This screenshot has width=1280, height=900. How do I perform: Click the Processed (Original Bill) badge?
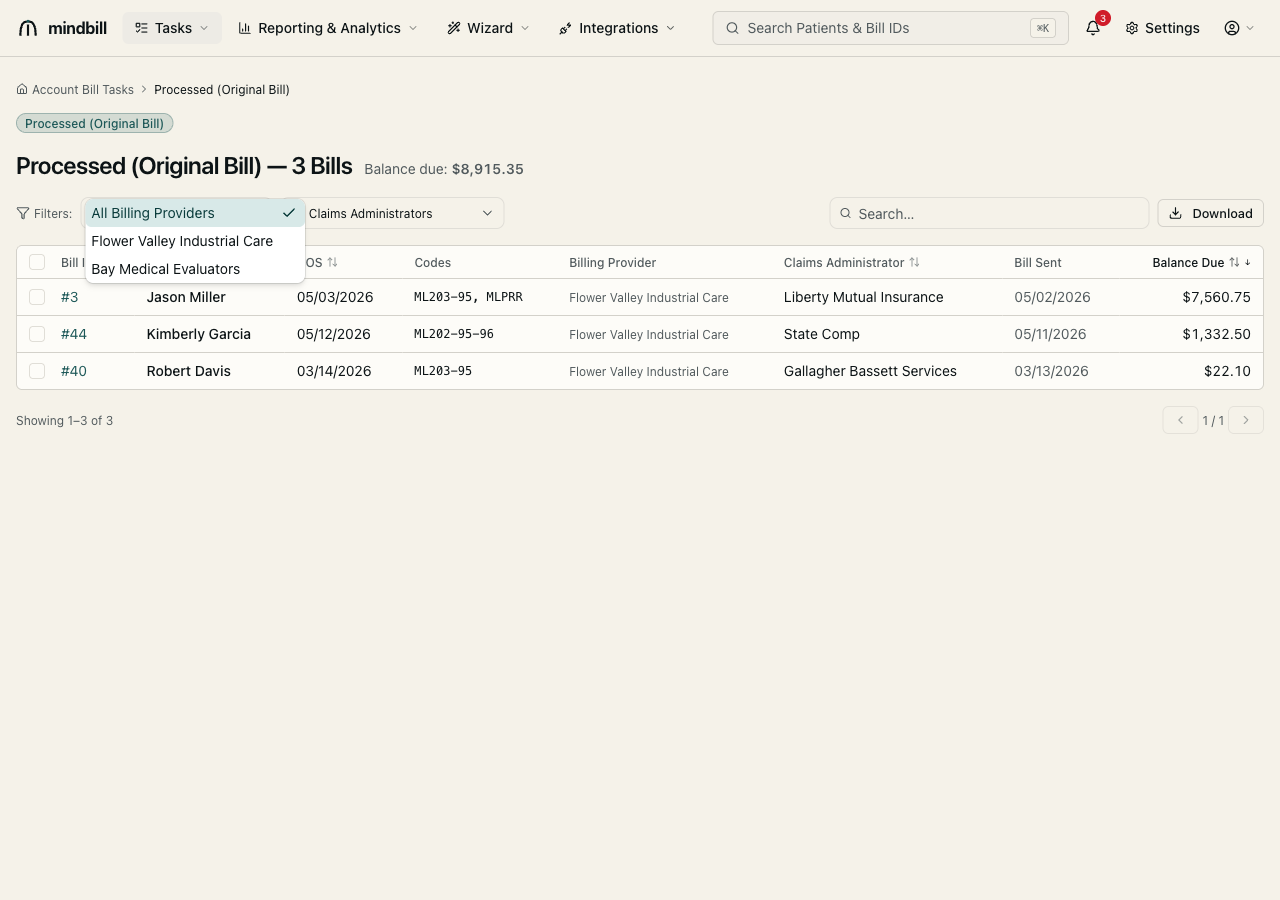point(95,123)
